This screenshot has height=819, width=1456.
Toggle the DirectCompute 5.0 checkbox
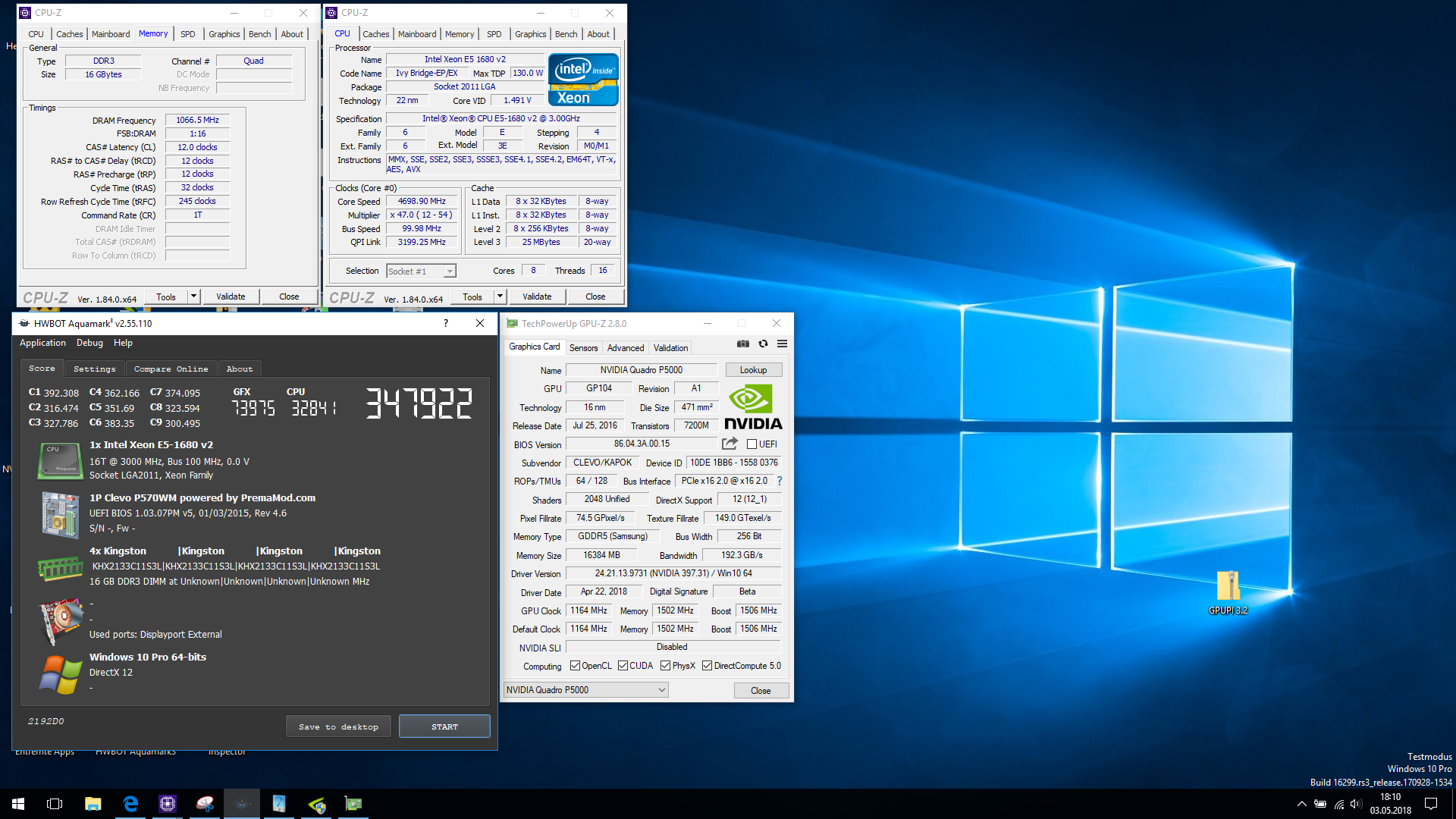(707, 666)
